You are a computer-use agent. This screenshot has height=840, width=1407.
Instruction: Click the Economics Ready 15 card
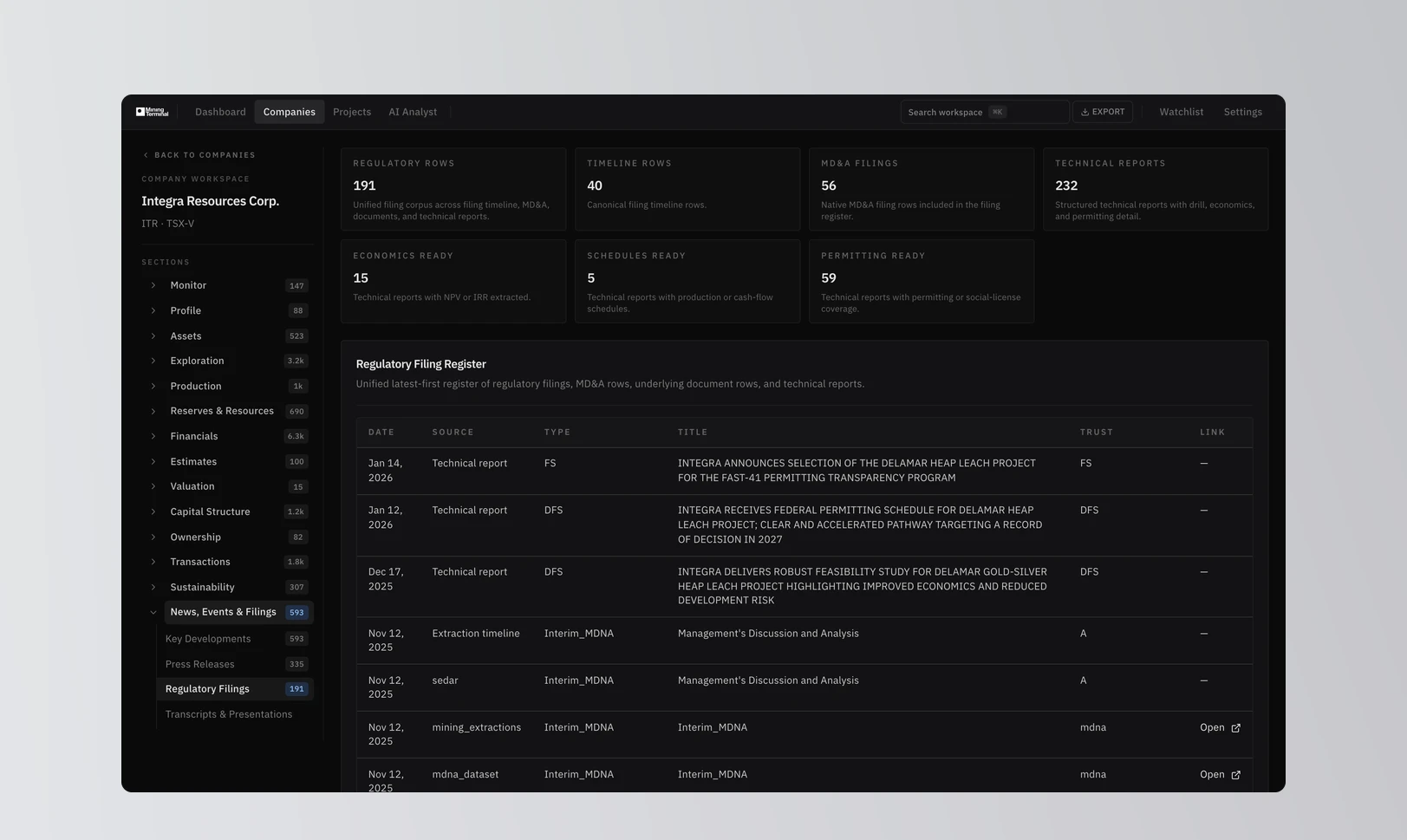click(453, 282)
